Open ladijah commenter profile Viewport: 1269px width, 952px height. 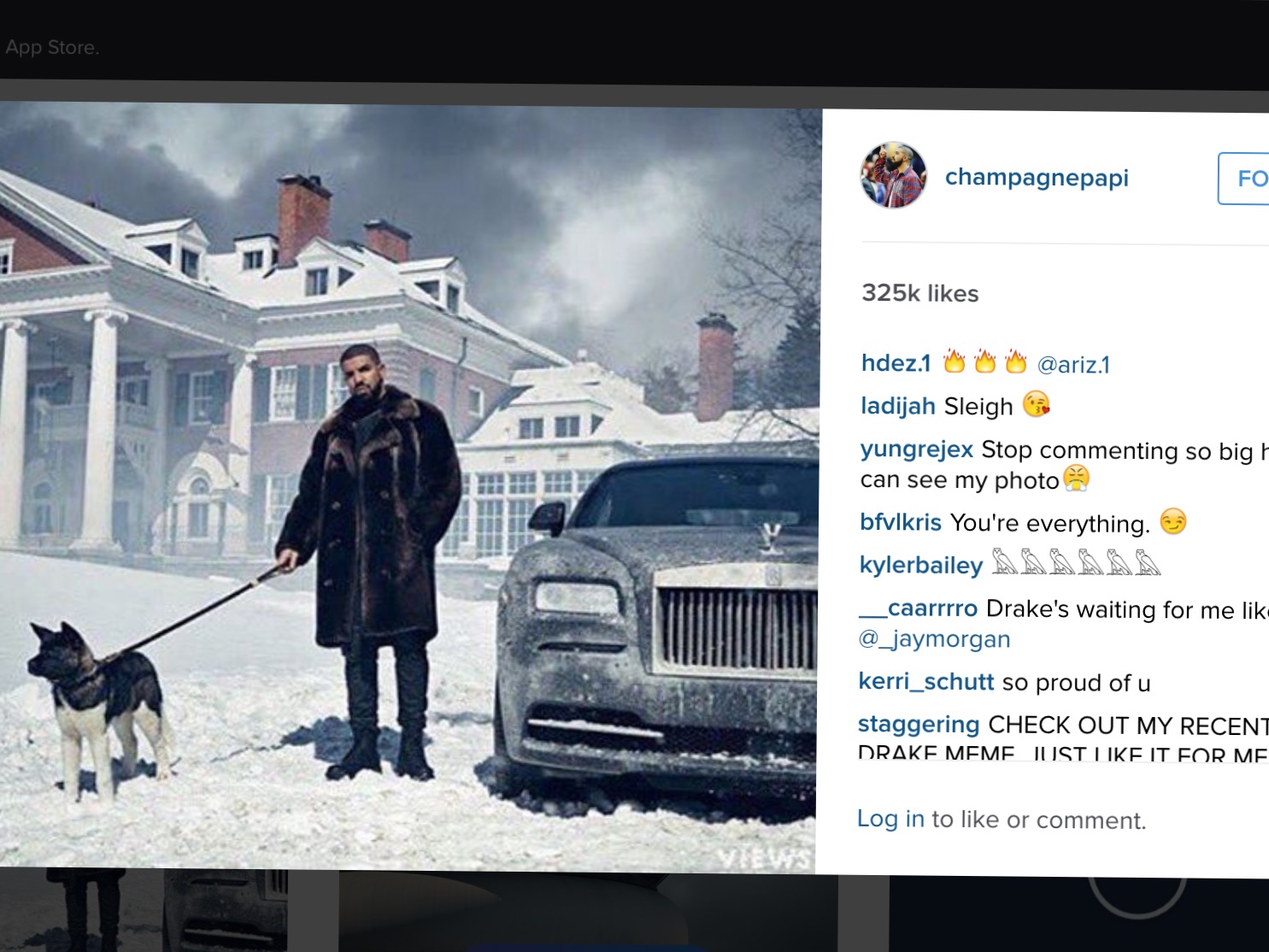pyautogui.click(x=898, y=406)
